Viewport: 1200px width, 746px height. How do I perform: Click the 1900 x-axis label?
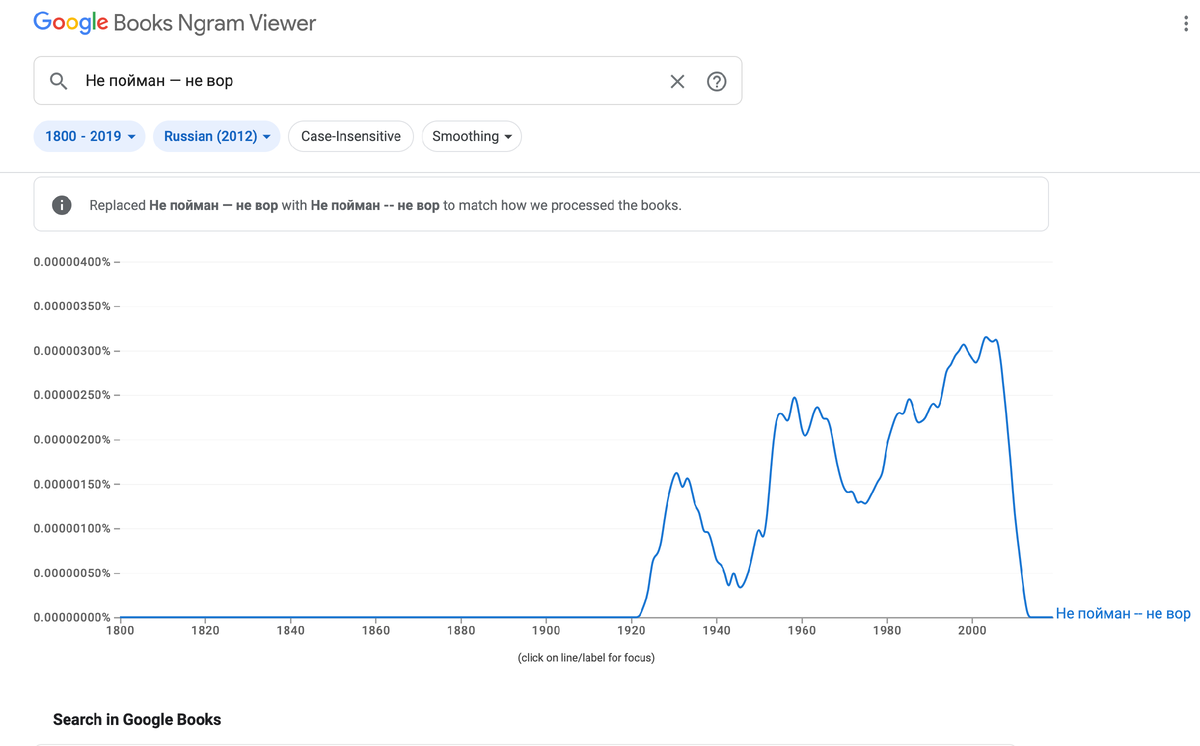pos(546,630)
